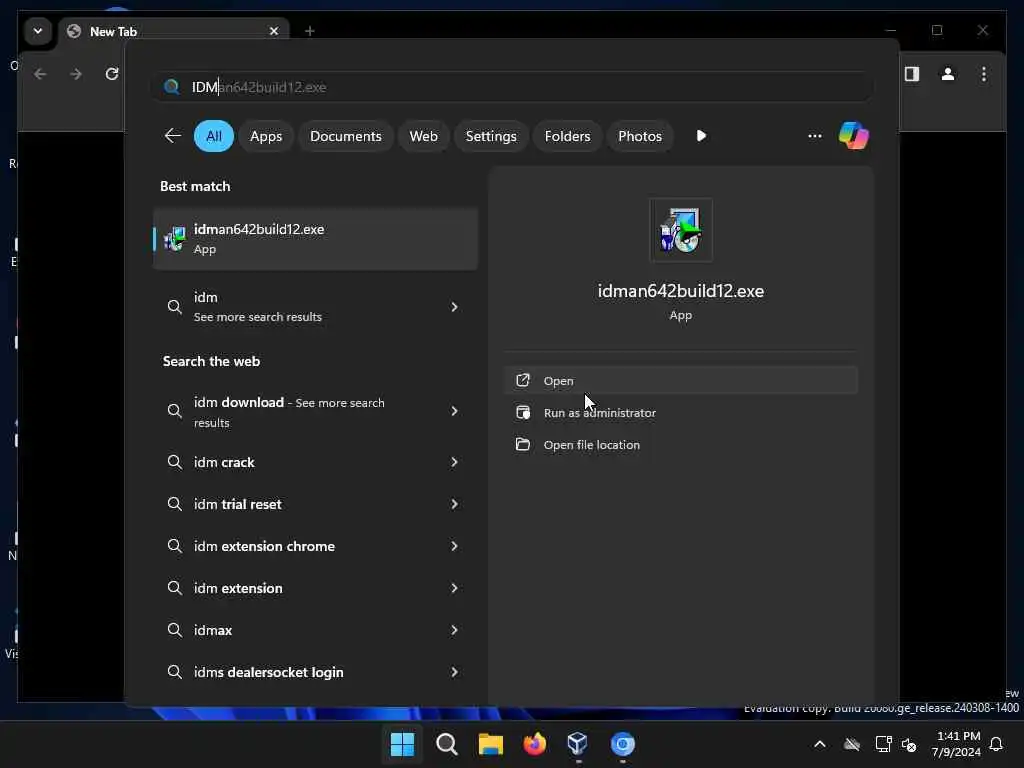This screenshot has width=1024, height=768.
Task: Click the idman app icon in best match
Action: [174, 239]
